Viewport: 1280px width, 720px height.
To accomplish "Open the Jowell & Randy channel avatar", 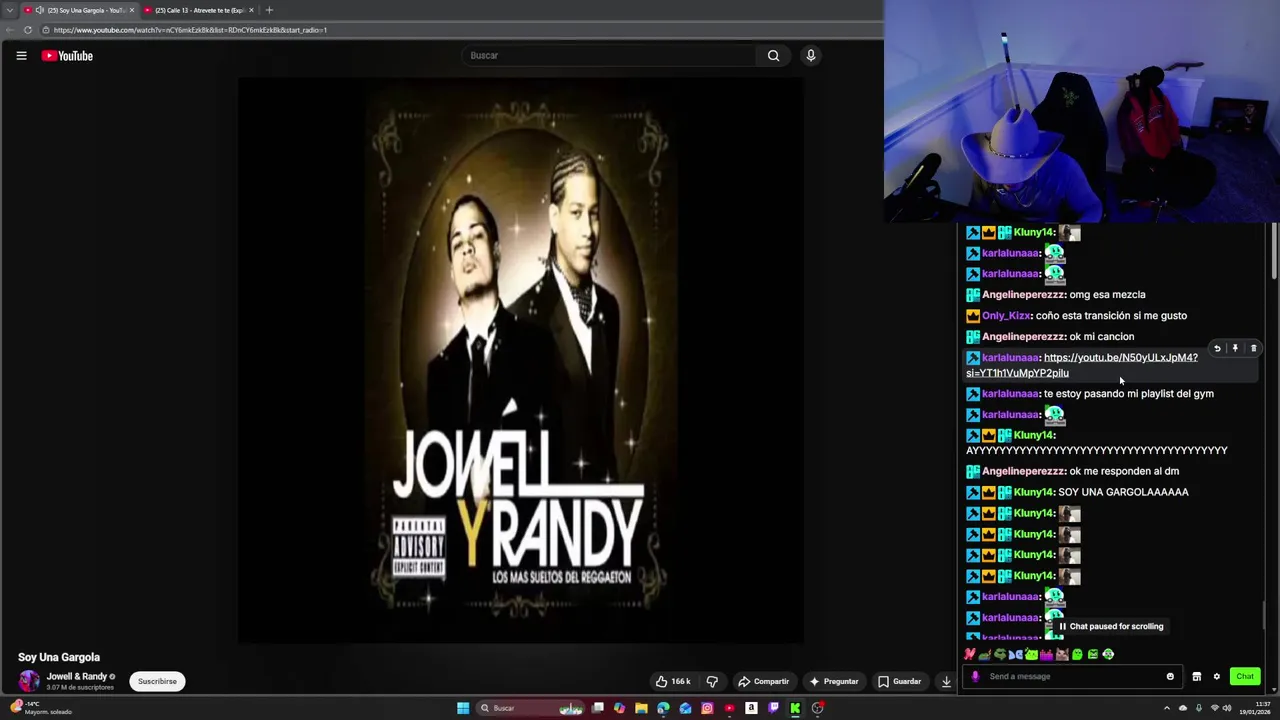I will (29, 681).
